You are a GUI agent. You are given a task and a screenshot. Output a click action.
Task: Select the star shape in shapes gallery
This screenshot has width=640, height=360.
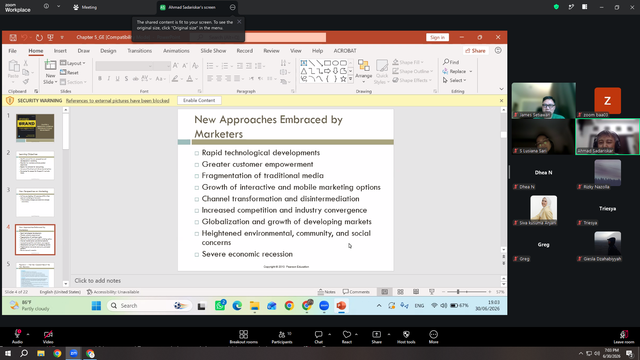[343, 79]
